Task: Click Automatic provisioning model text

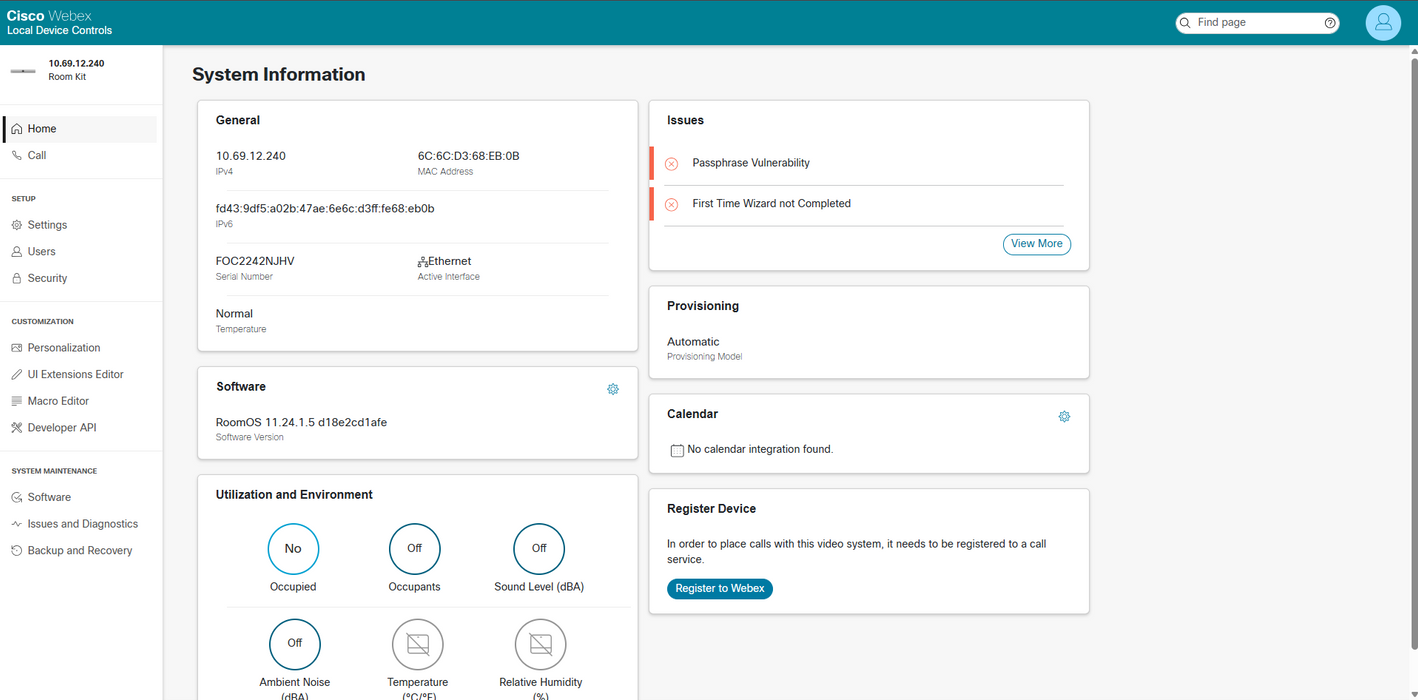Action: pos(693,342)
